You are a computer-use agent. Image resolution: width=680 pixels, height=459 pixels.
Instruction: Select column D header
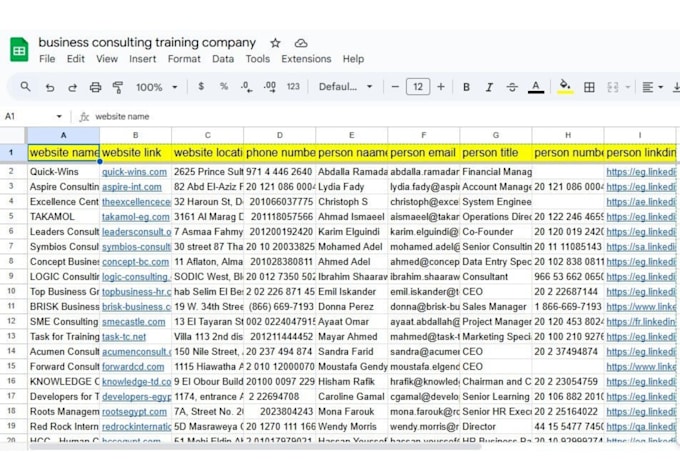[280, 135]
